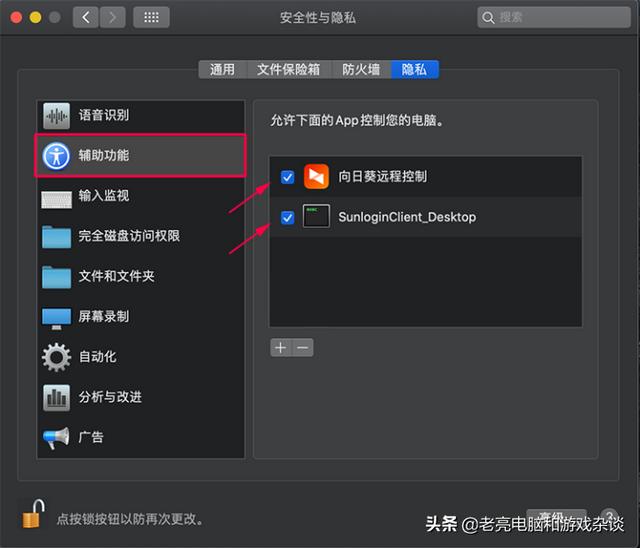Viewport: 640px width, 548px height.
Task: Click the 辅助功能 accessibility icon
Action: point(56,155)
